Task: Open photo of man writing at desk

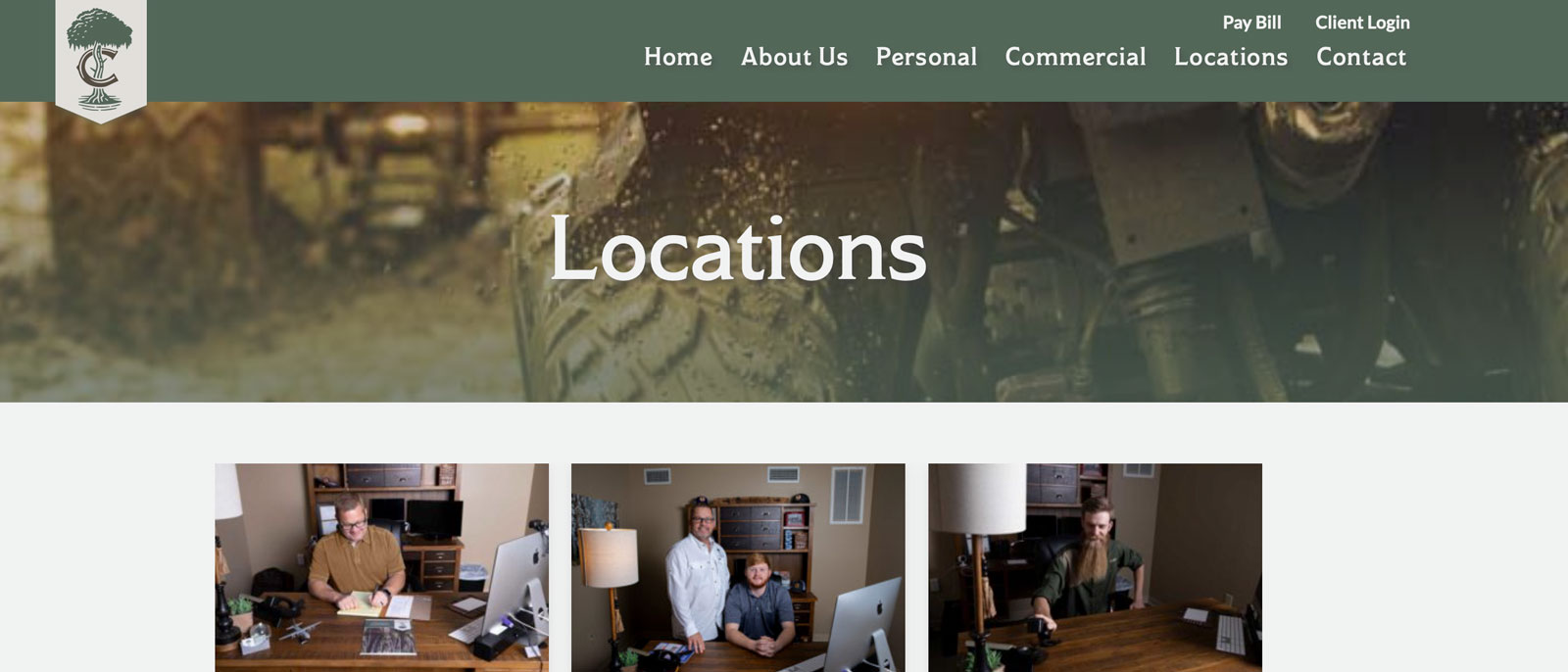Action: click(x=381, y=567)
